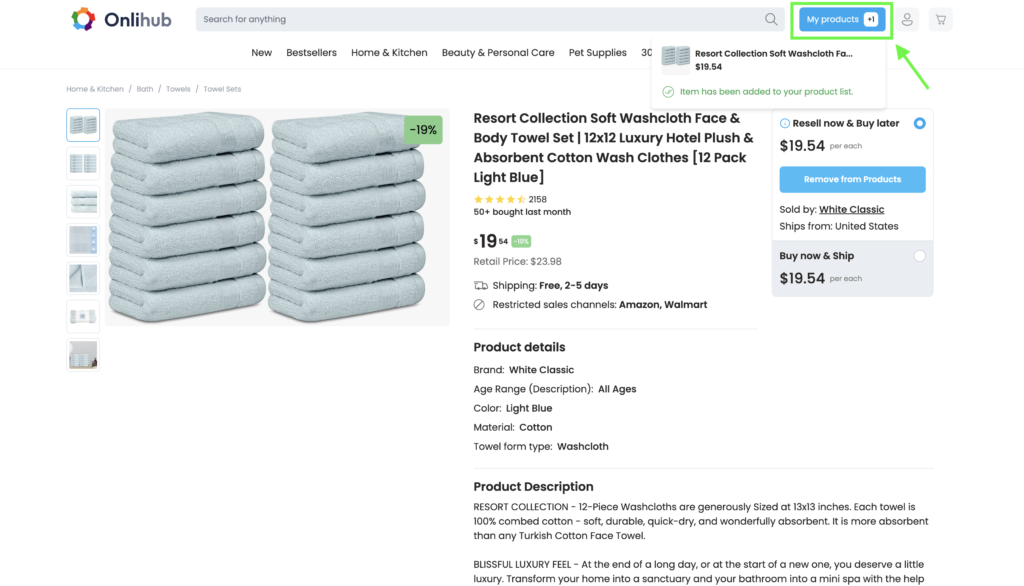Open the Home & Kitchen menu
Screen dimensions: 1024x586
point(389,53)
